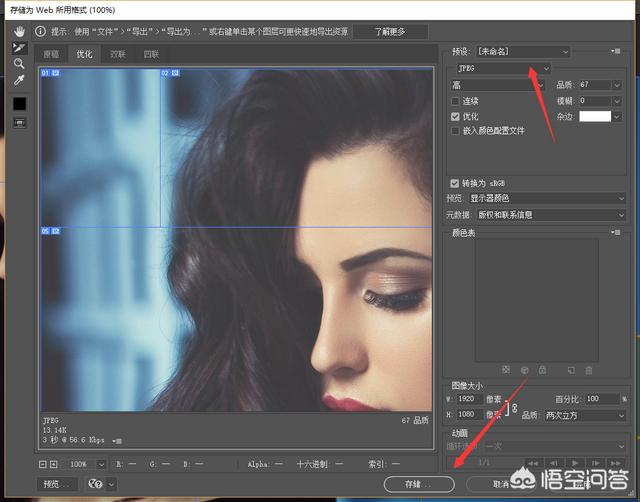Click the 百分比 percent field 100

tap(602, 399)
